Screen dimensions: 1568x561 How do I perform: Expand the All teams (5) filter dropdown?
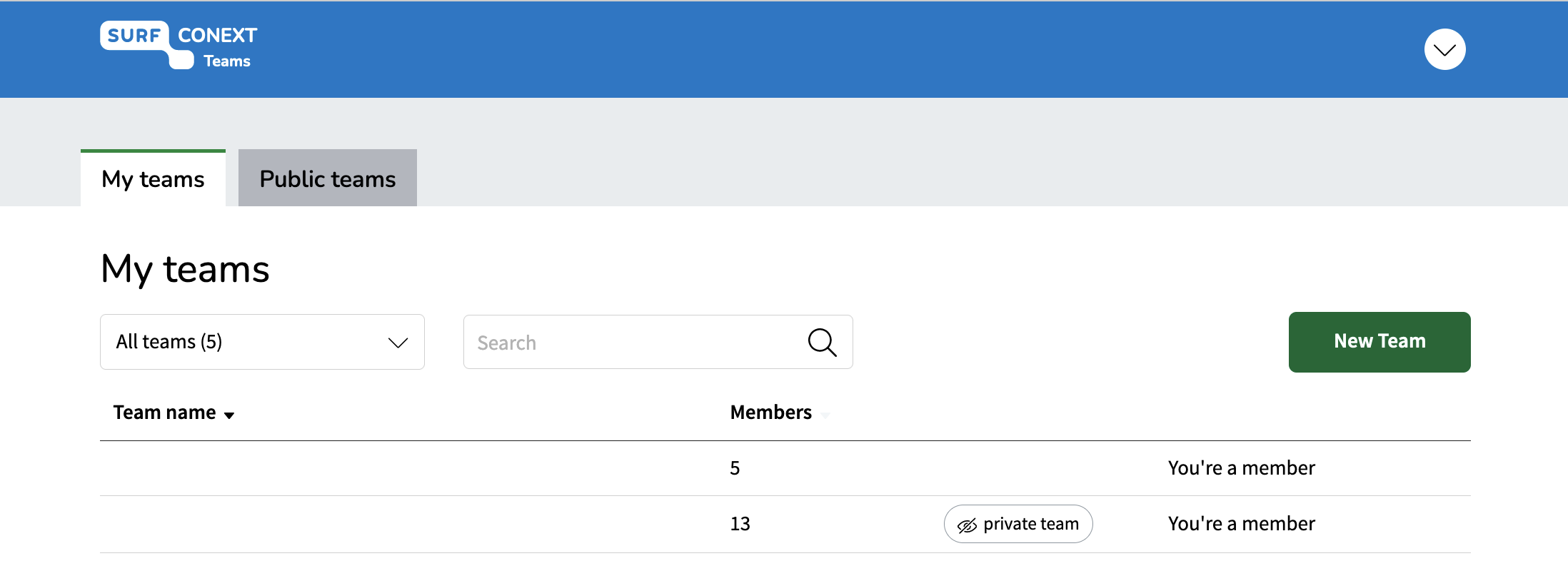pos(262,342)
